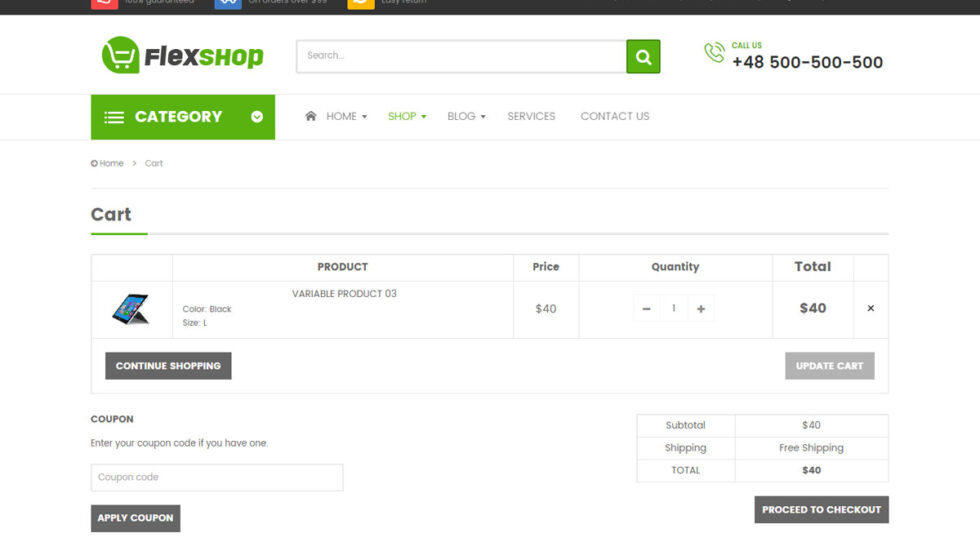Go to the Services page
Viewport: 980px width, 551px height.
tap(531, 116)
